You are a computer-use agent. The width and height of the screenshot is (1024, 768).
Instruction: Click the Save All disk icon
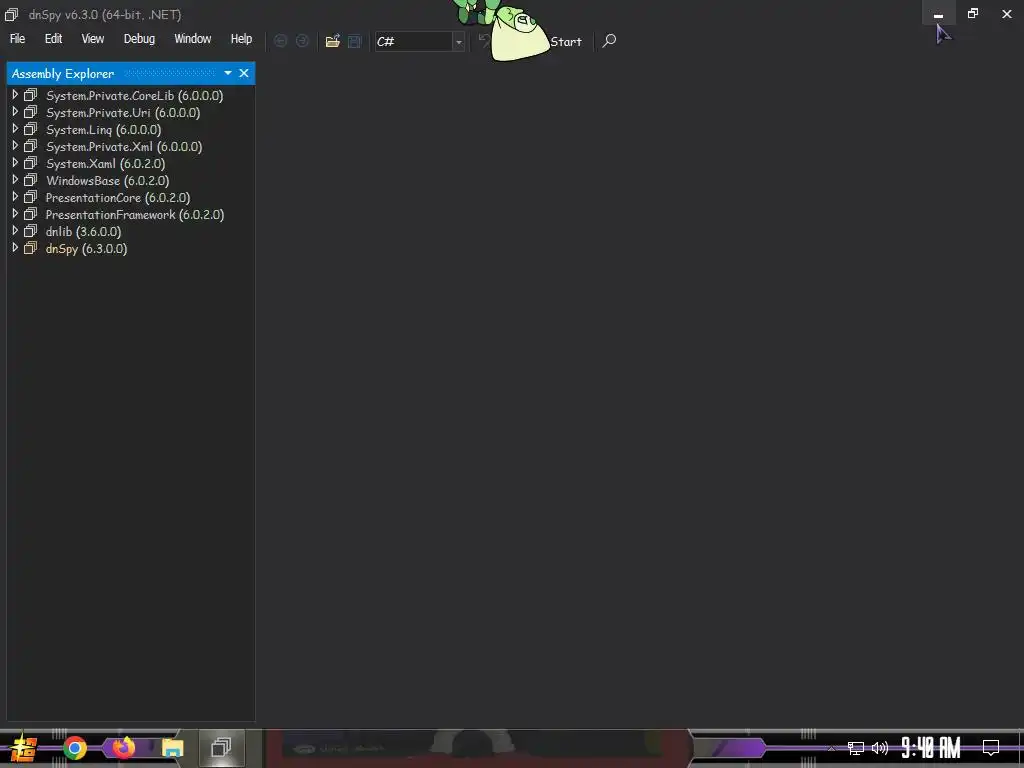355,41
